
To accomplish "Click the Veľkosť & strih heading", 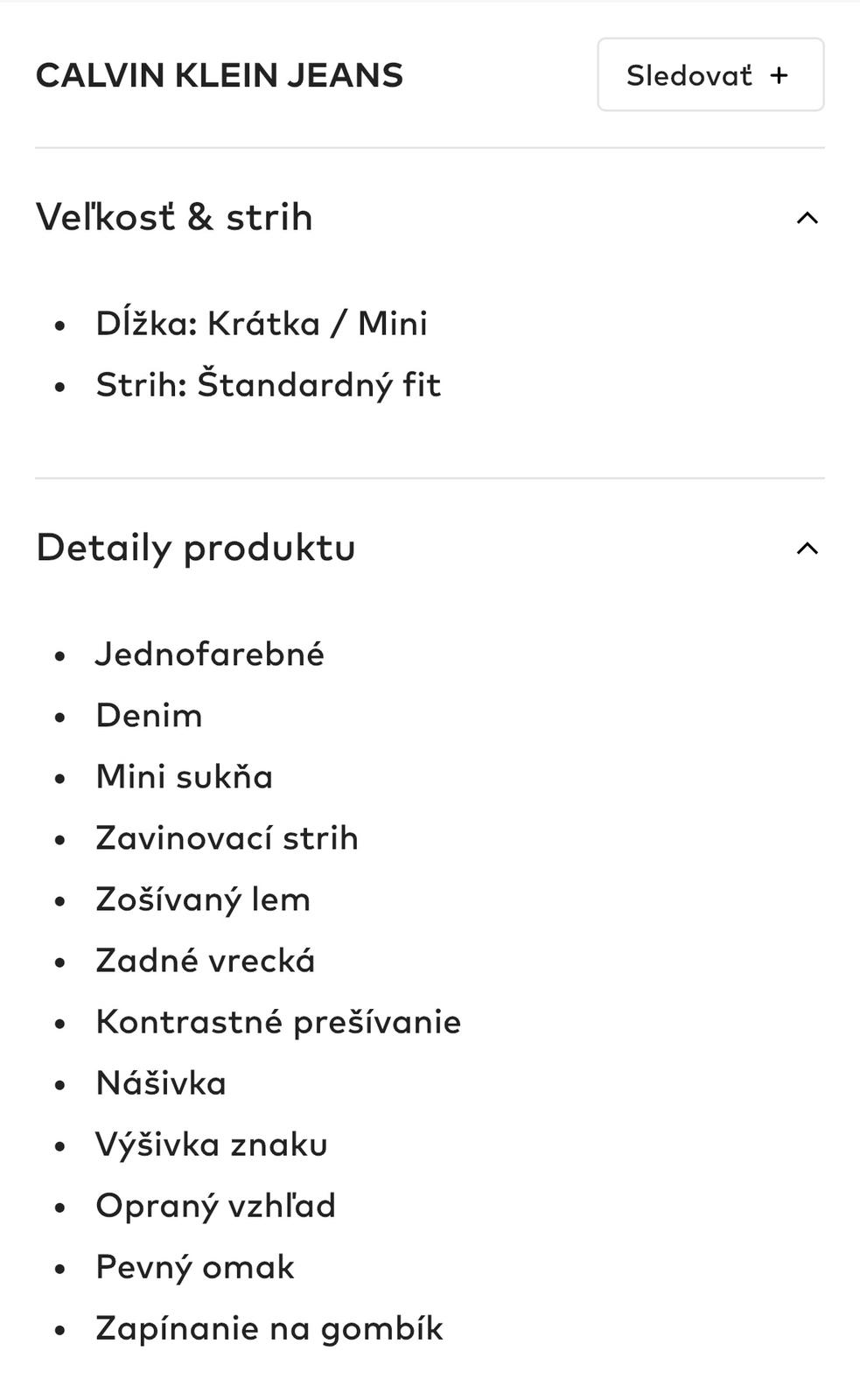I will point(174,217).
